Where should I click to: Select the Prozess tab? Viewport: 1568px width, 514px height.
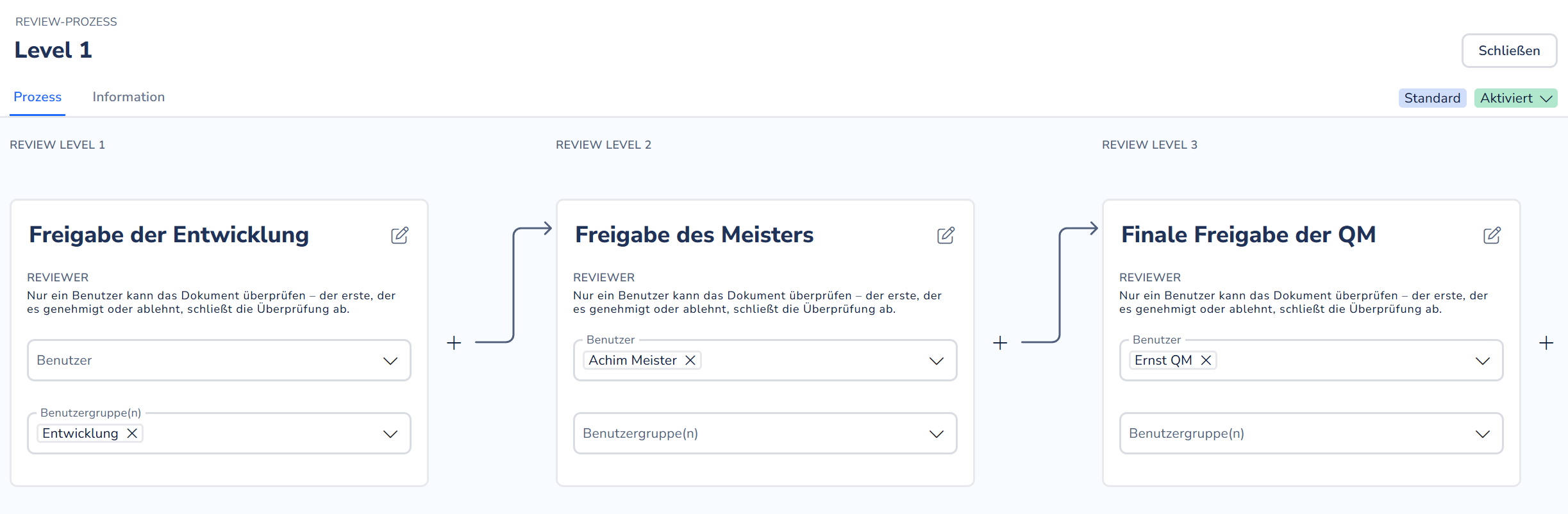(x=37, y=97)
